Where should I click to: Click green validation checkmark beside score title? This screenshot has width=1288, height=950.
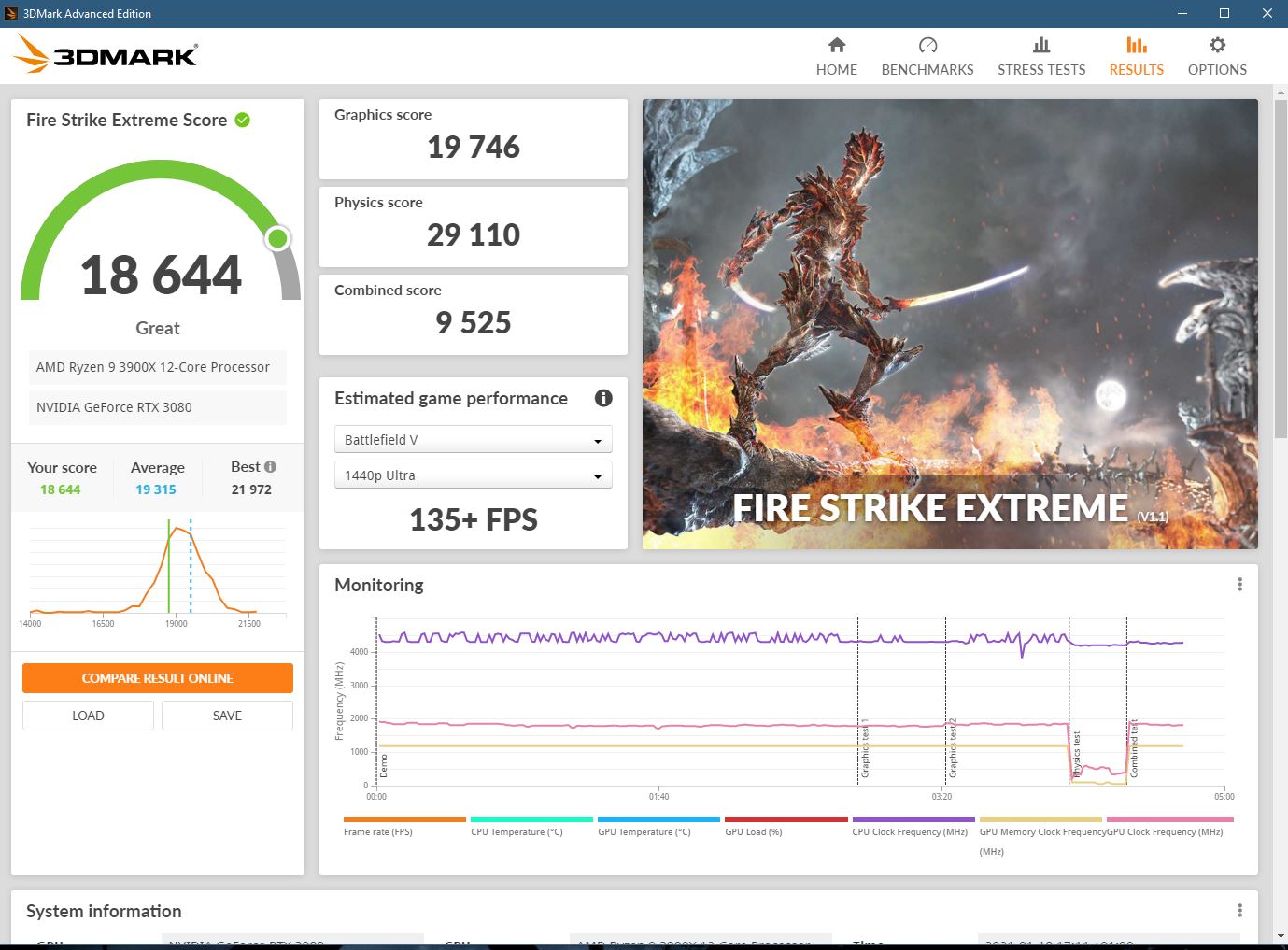243,120
